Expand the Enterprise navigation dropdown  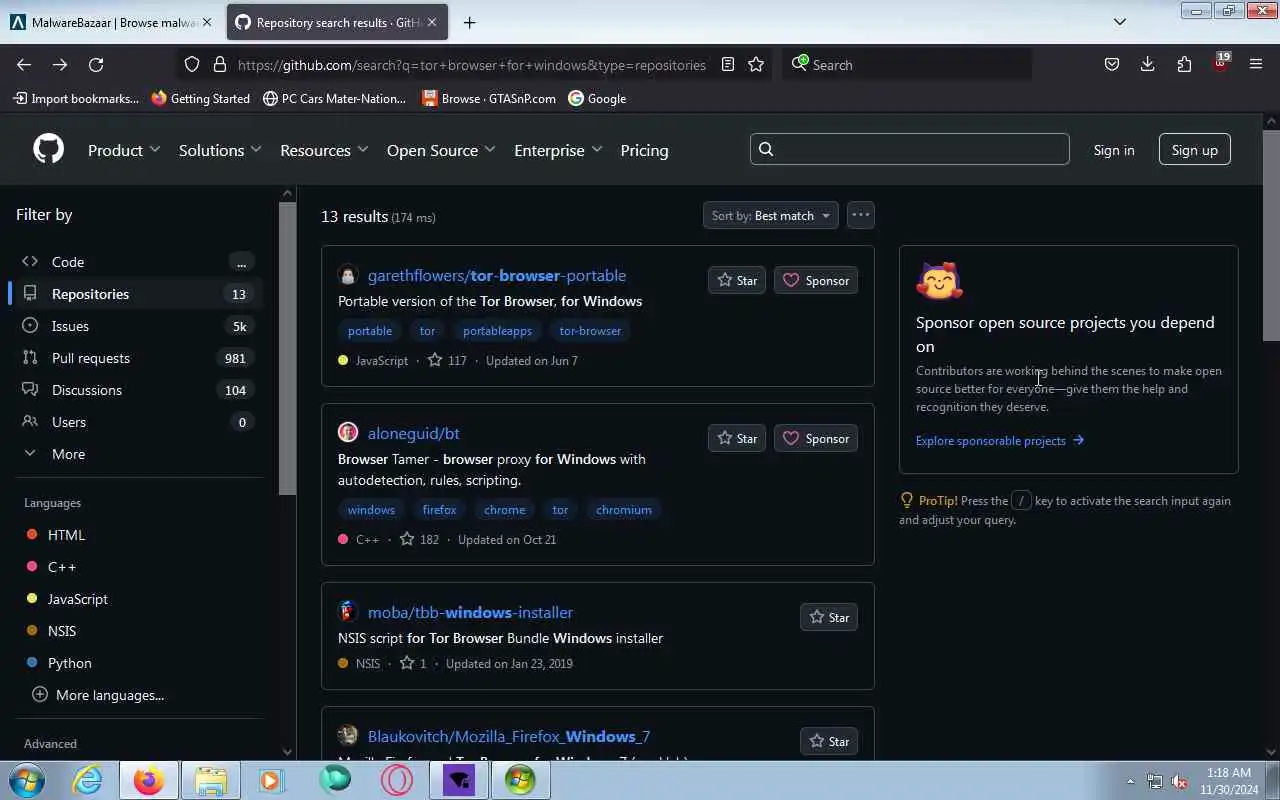[558, 150]
